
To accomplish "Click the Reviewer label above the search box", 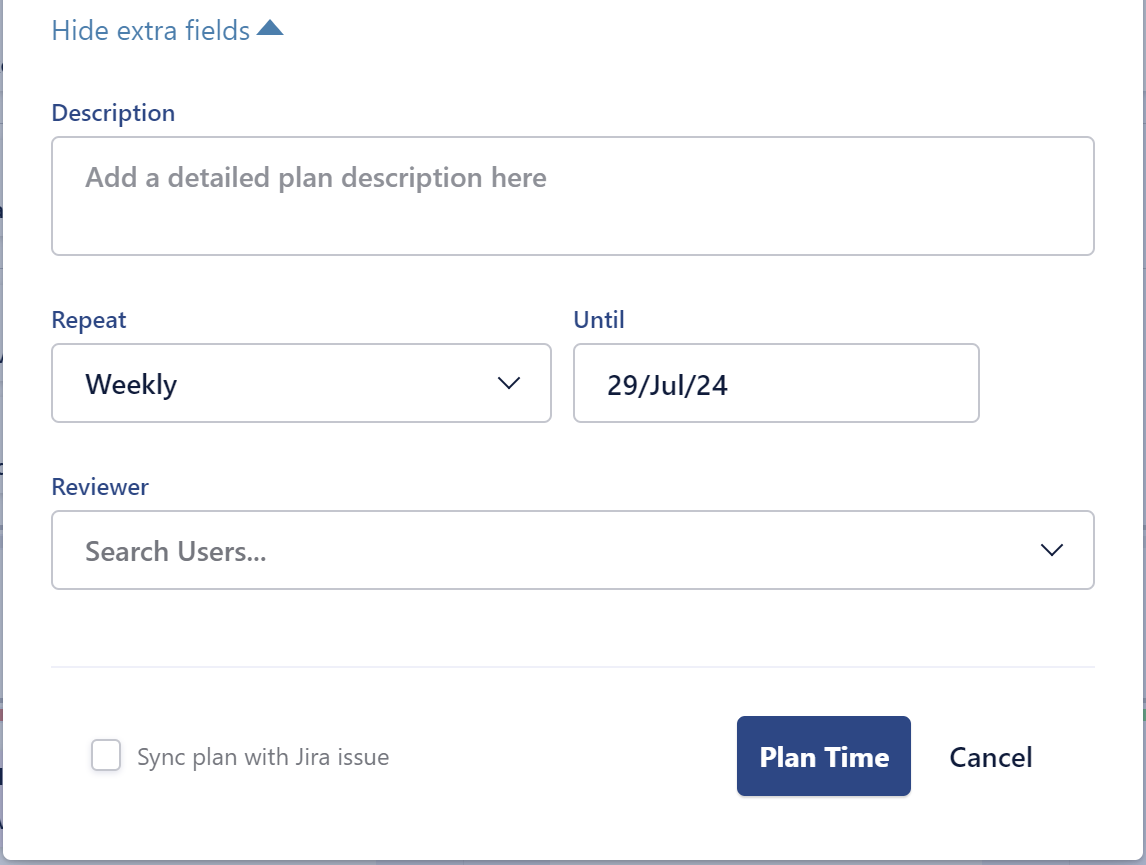I will [100, 486].
